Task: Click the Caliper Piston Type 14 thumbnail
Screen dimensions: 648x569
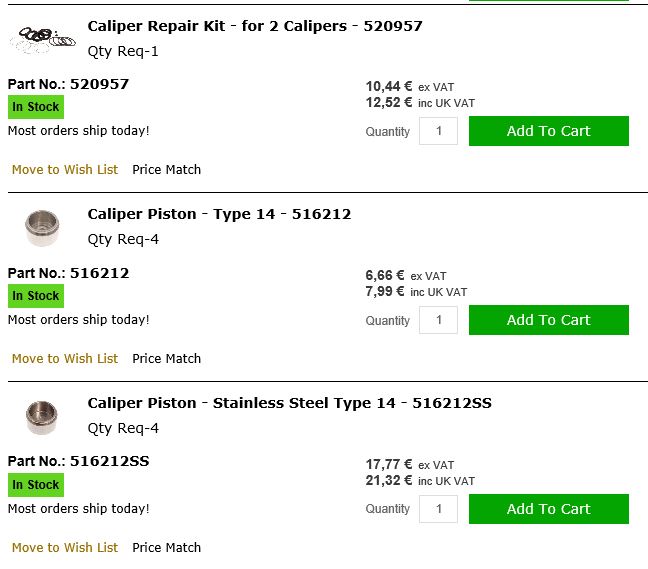Action: pos(42,228)
